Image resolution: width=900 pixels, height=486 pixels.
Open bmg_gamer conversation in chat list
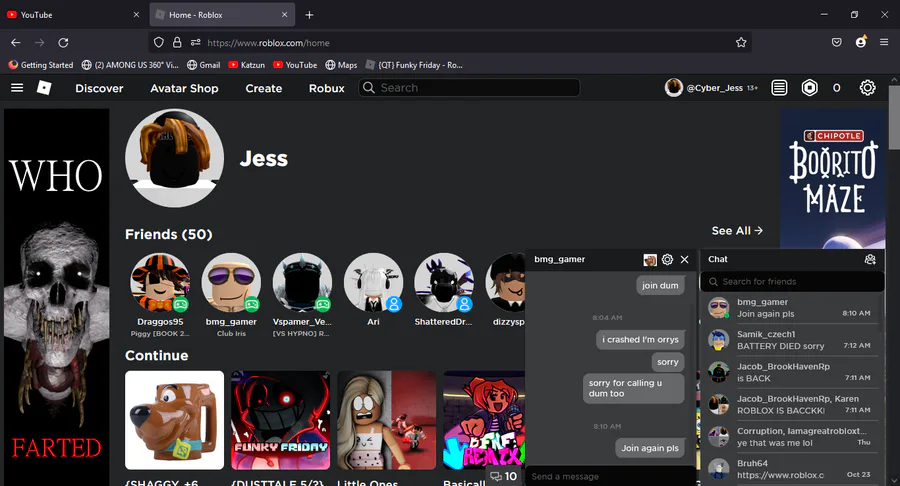[x=790, y=308]
